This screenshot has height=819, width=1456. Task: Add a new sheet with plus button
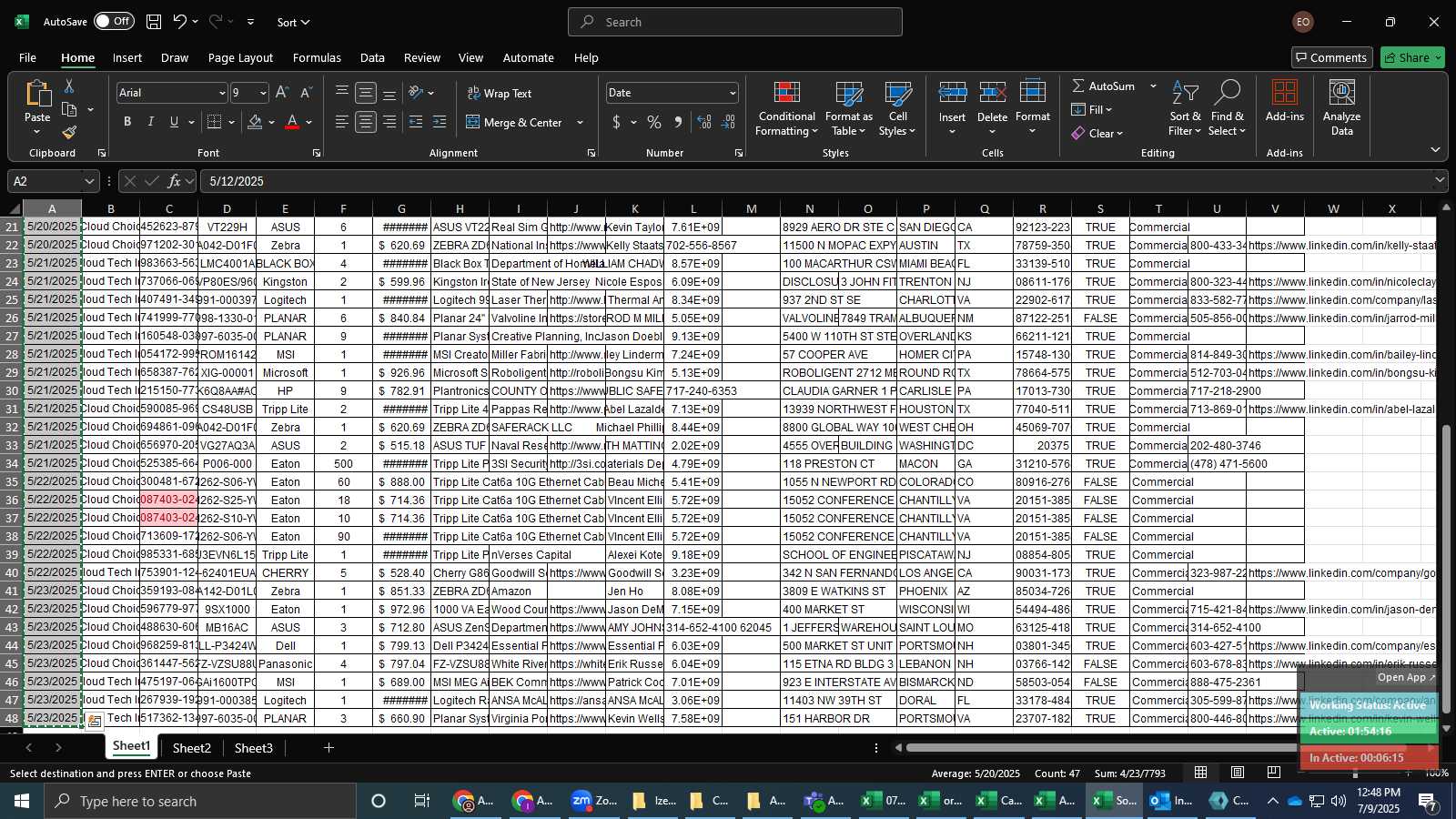point(329,748)
